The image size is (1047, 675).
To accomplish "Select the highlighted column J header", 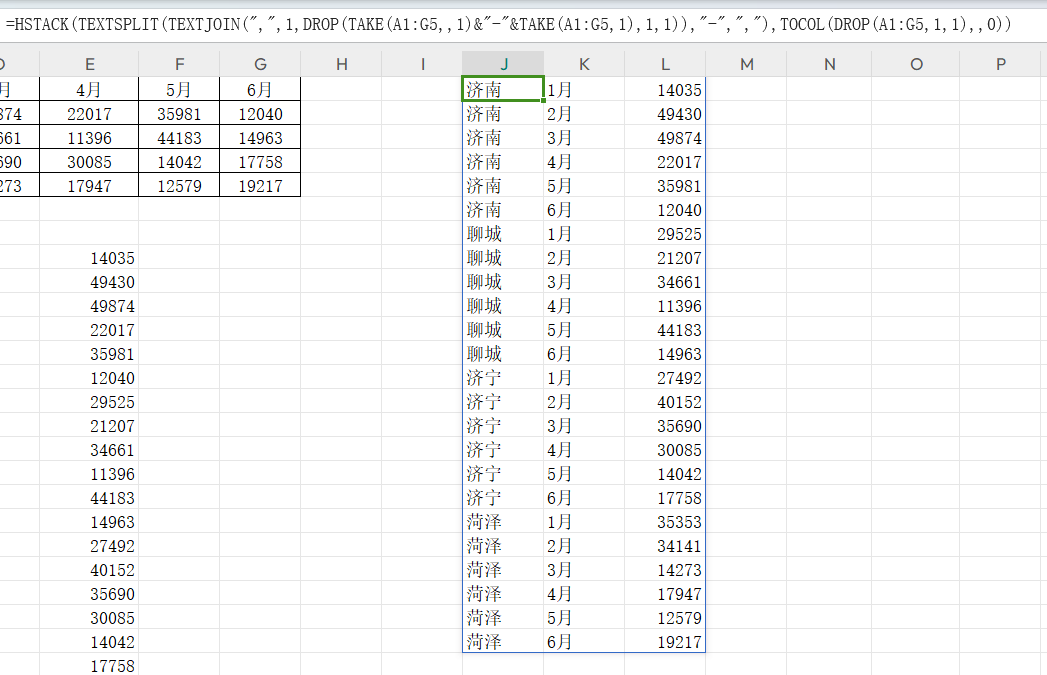I will click(503, 64).
